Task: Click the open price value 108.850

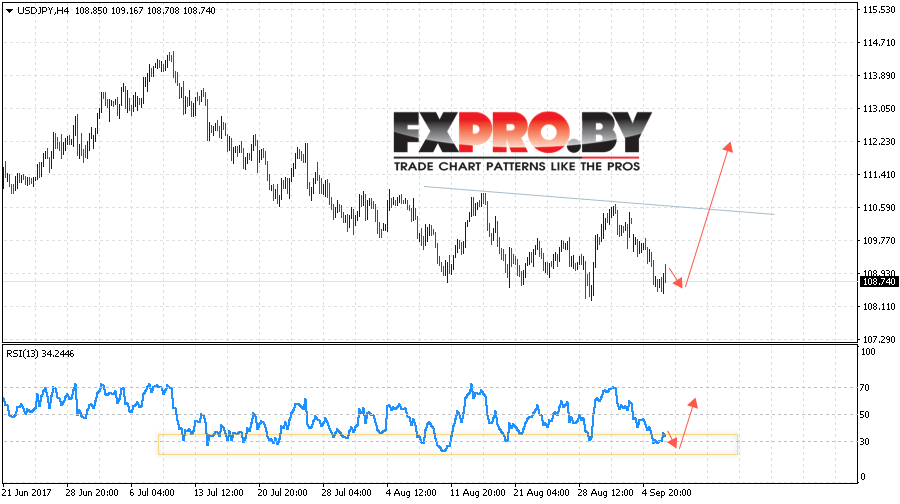Action: (91, 11)
